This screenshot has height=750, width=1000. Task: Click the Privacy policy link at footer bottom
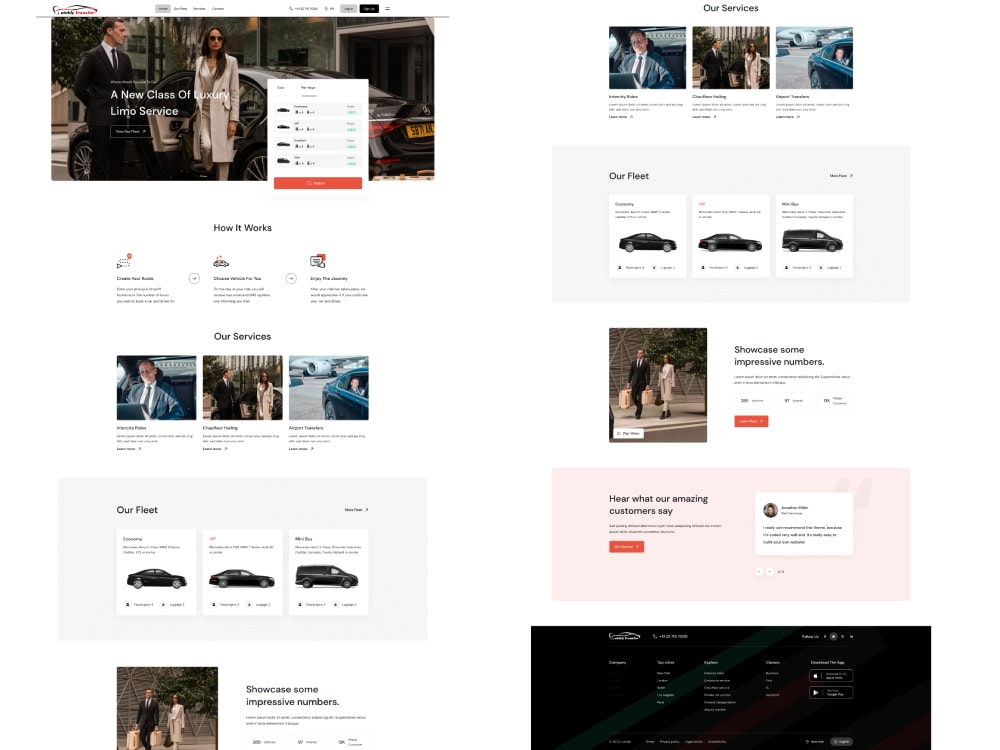click(x=670, y=742)
